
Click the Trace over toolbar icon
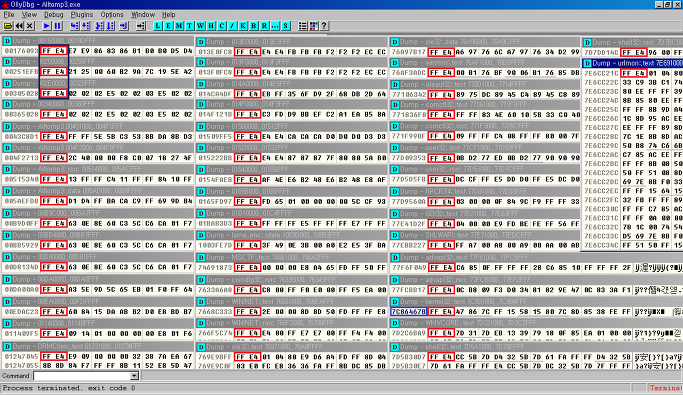tap(110, 26)
